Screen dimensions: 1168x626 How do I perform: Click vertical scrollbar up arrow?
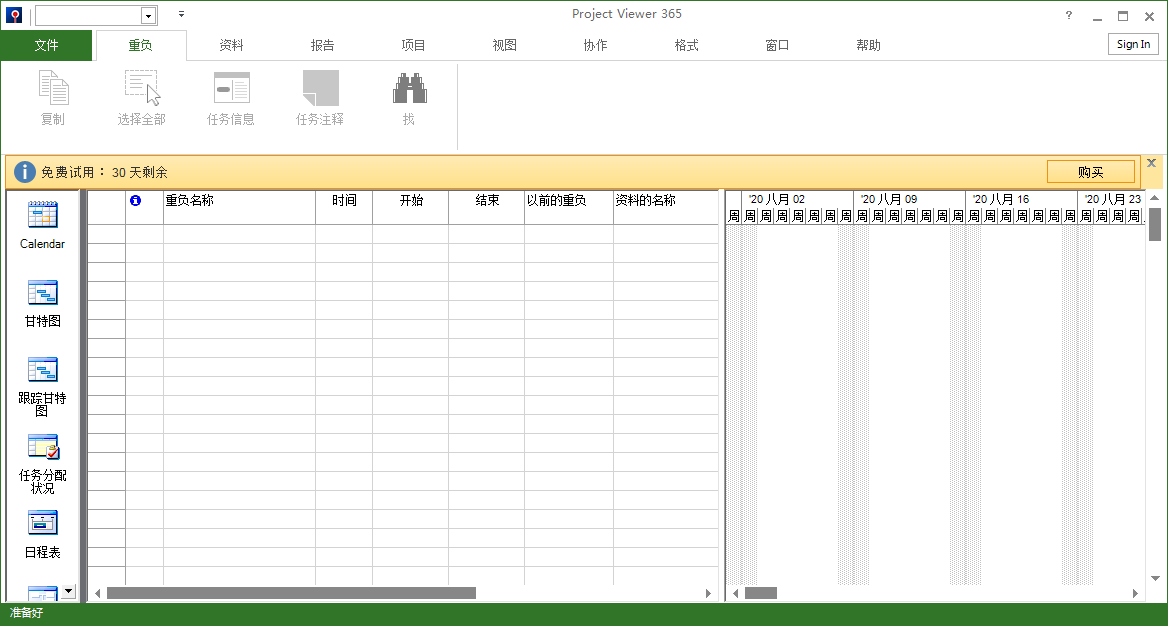point(1155,198)
